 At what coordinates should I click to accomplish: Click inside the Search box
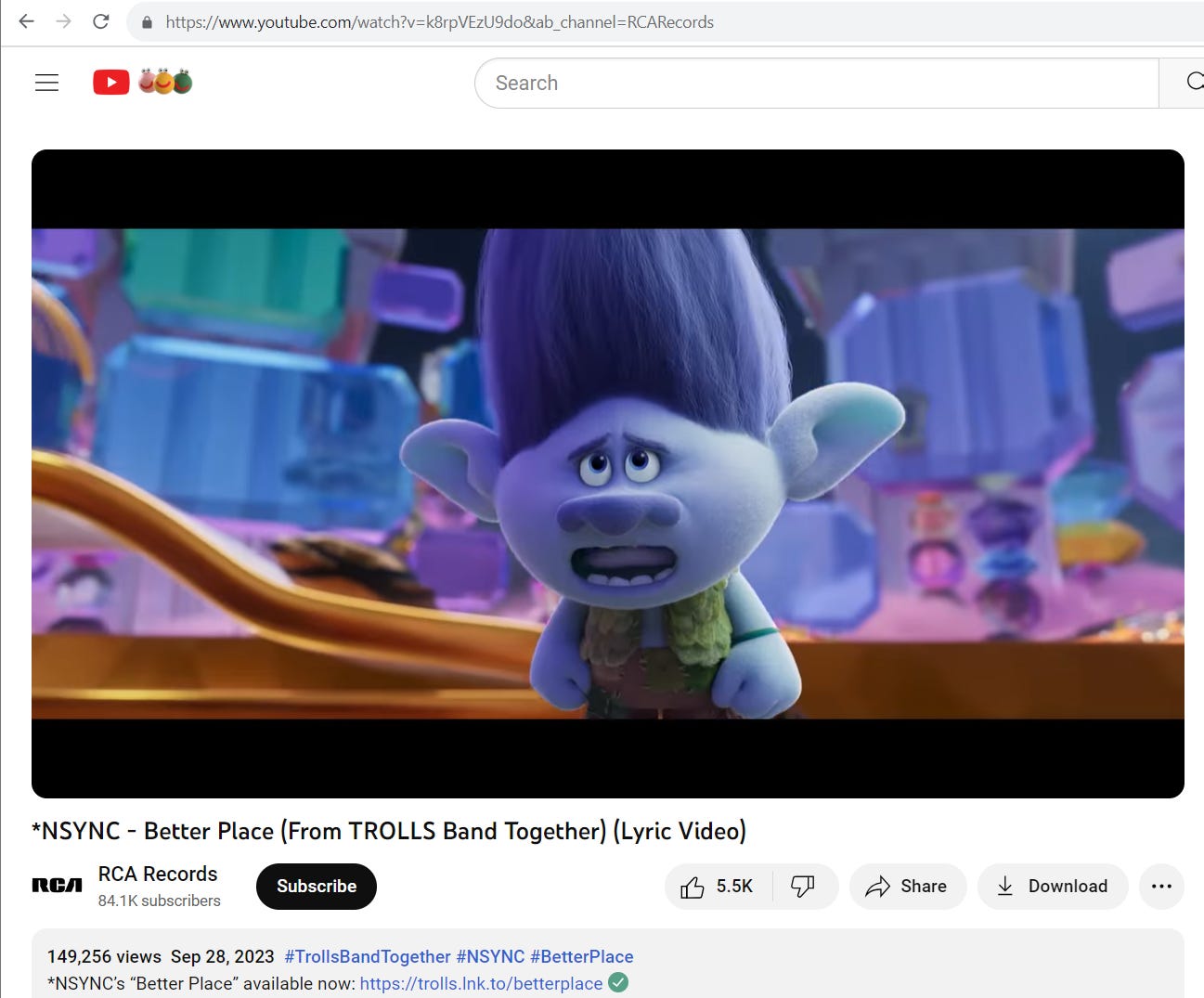[x=817, y=84]
